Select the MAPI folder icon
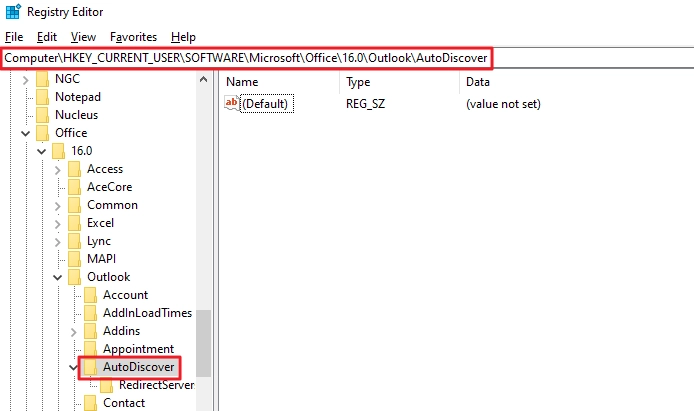694x411 pixels. click(x=74, y=259)
